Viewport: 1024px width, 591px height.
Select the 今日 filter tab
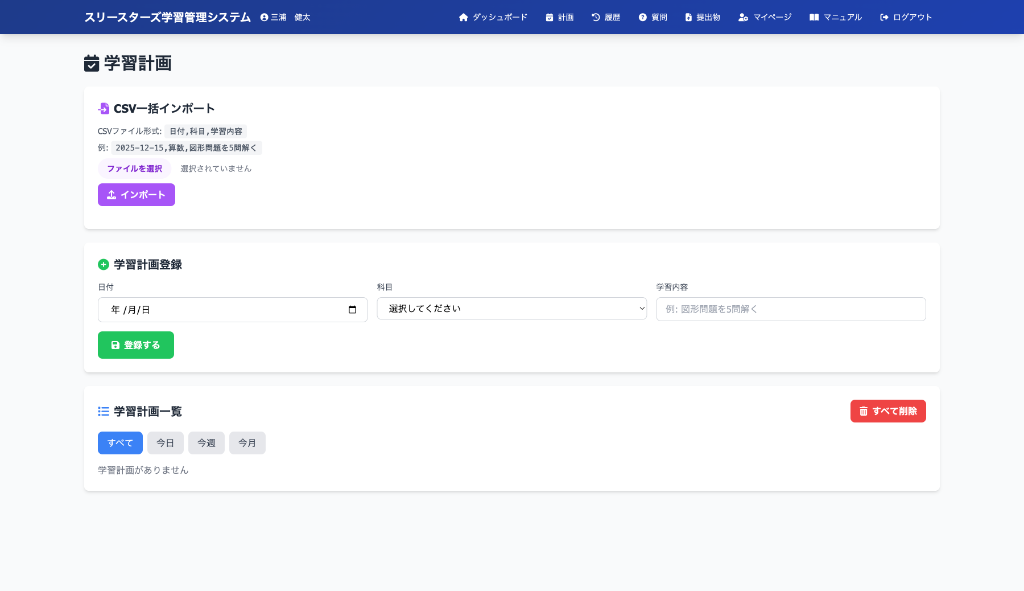coord(165,443)
